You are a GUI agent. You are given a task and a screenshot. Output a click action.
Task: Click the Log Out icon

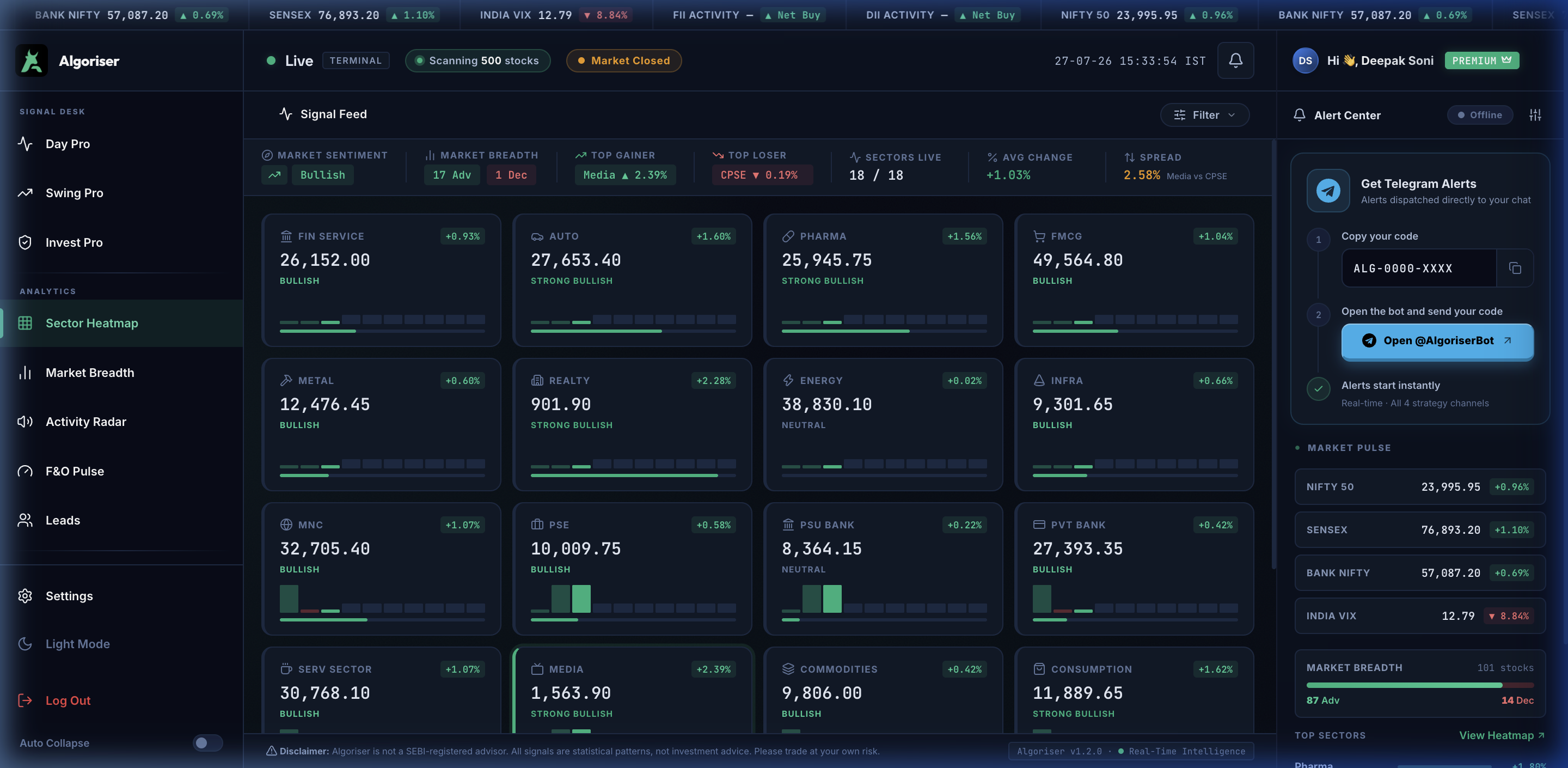tap(25, 700)
